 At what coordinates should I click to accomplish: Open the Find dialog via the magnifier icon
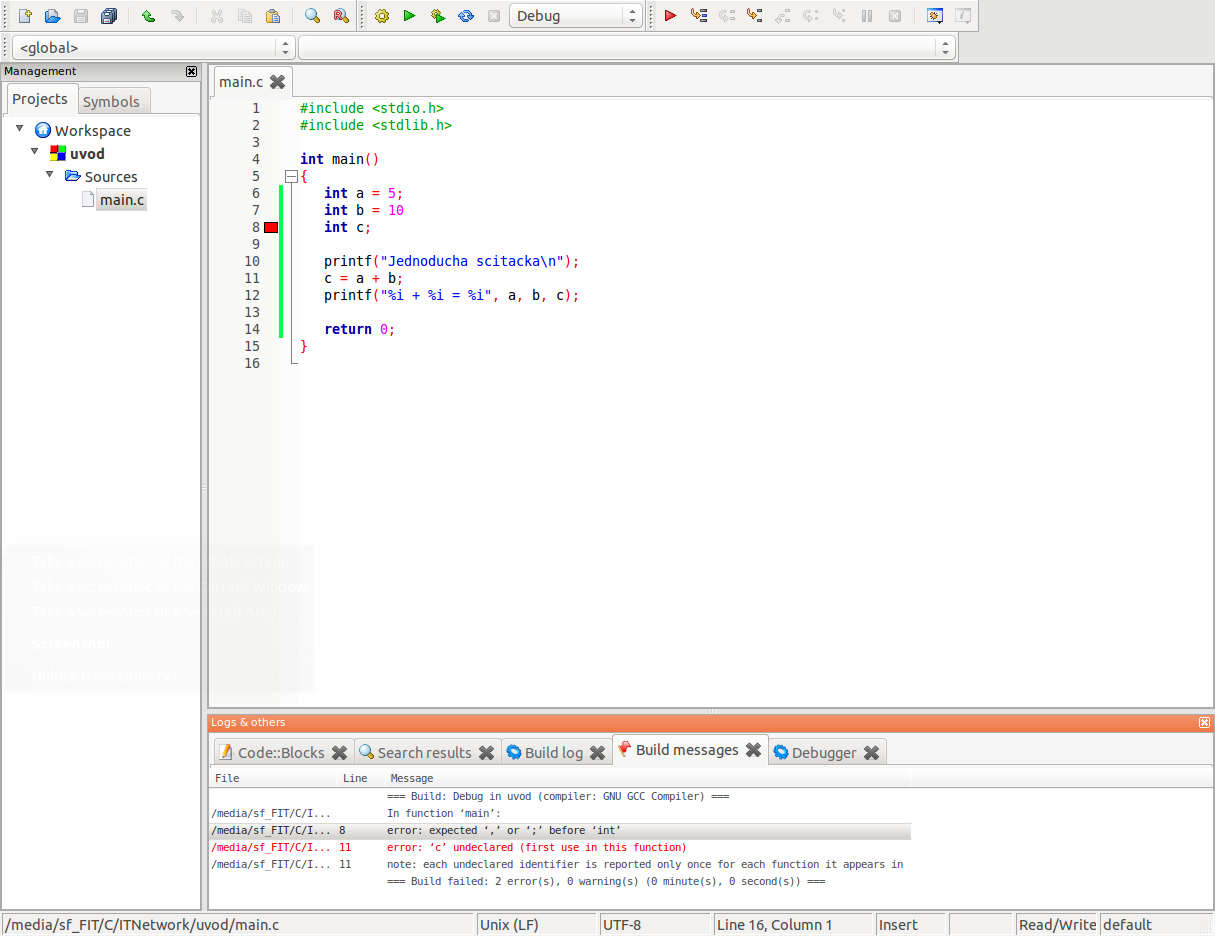311,15
